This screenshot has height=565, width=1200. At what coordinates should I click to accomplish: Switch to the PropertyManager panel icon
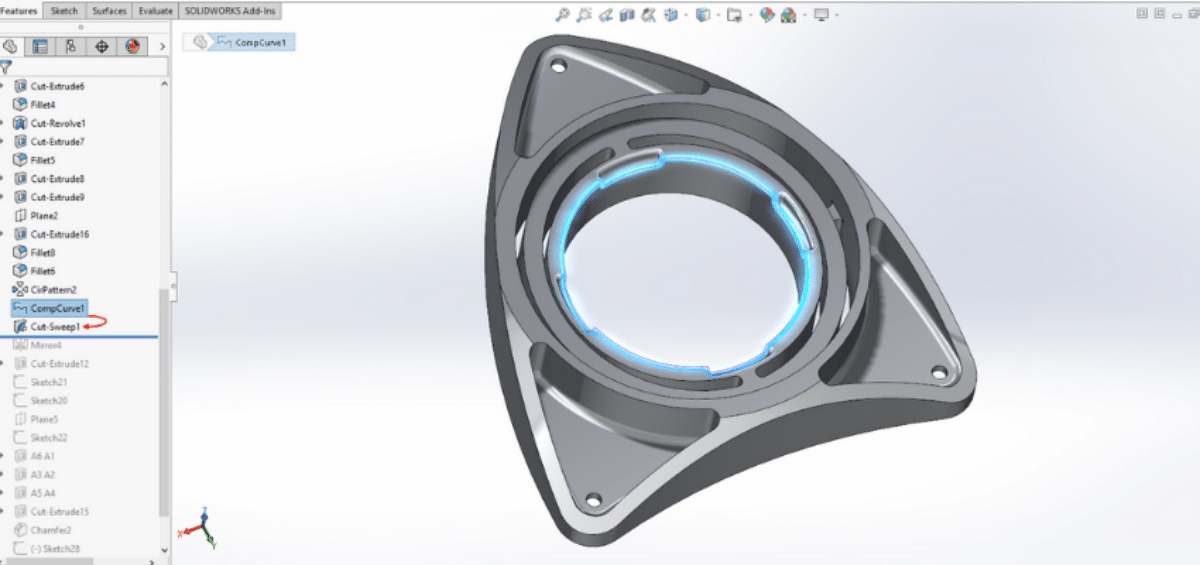pos(41,46)
